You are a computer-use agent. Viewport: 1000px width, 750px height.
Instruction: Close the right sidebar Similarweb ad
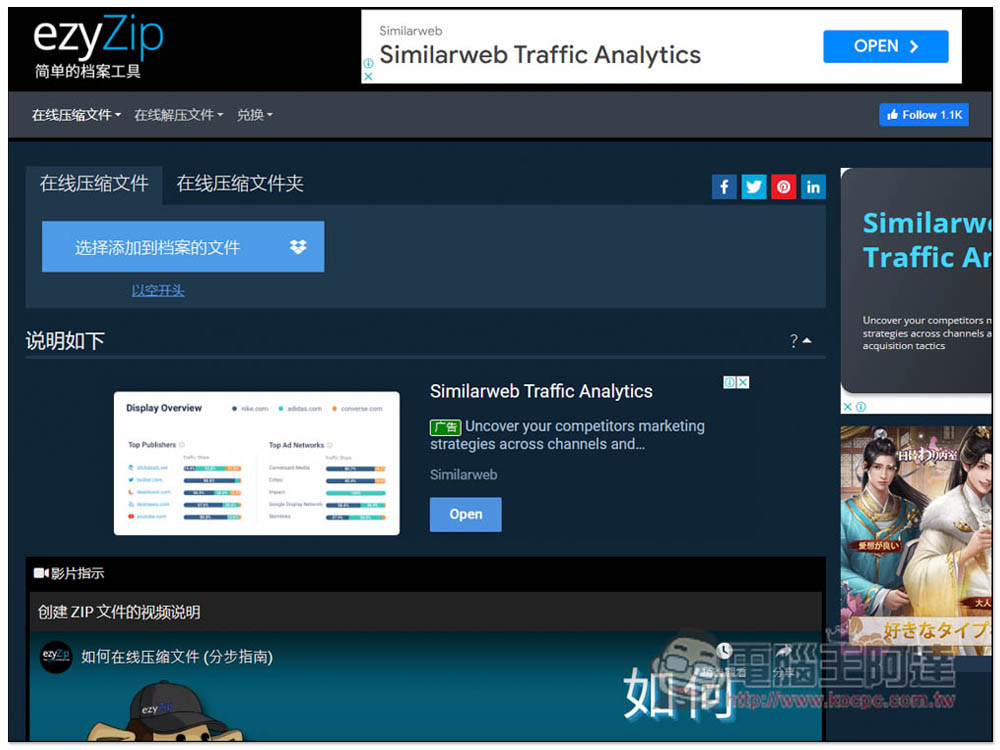(x=848, y=407)
